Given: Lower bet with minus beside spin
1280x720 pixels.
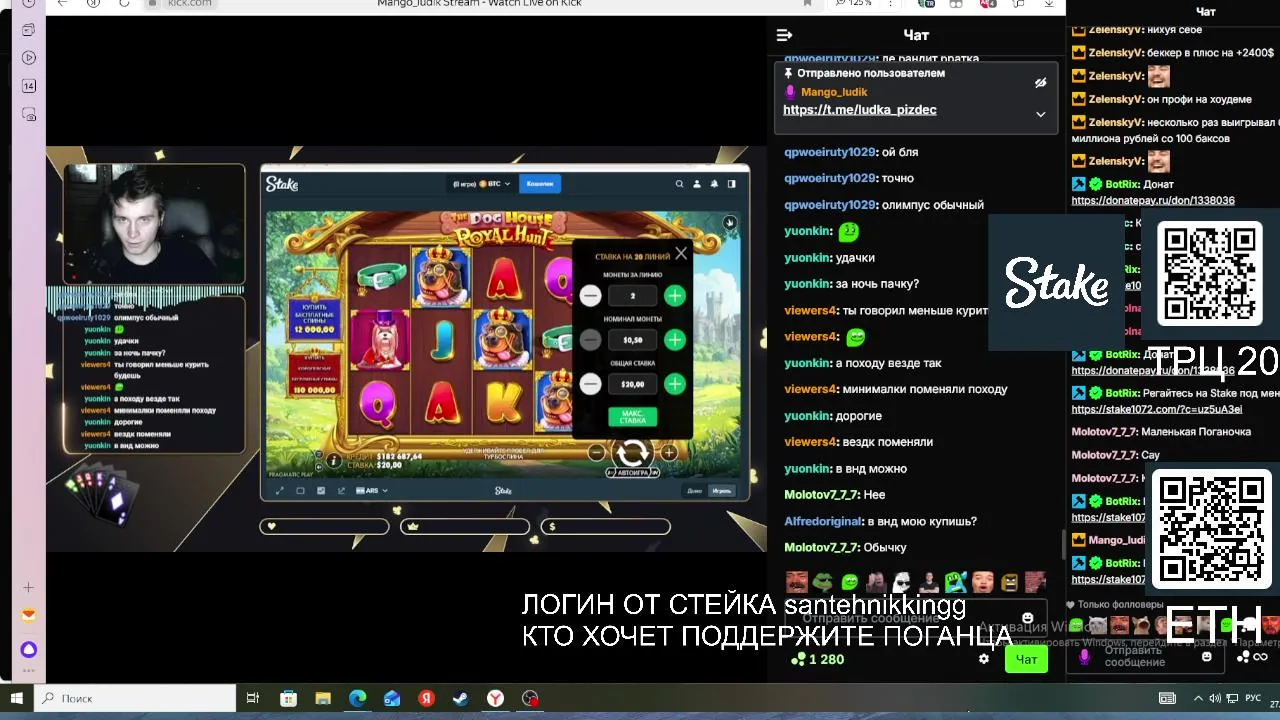Looking at the screenshot, I should click(x=596, y=453).
